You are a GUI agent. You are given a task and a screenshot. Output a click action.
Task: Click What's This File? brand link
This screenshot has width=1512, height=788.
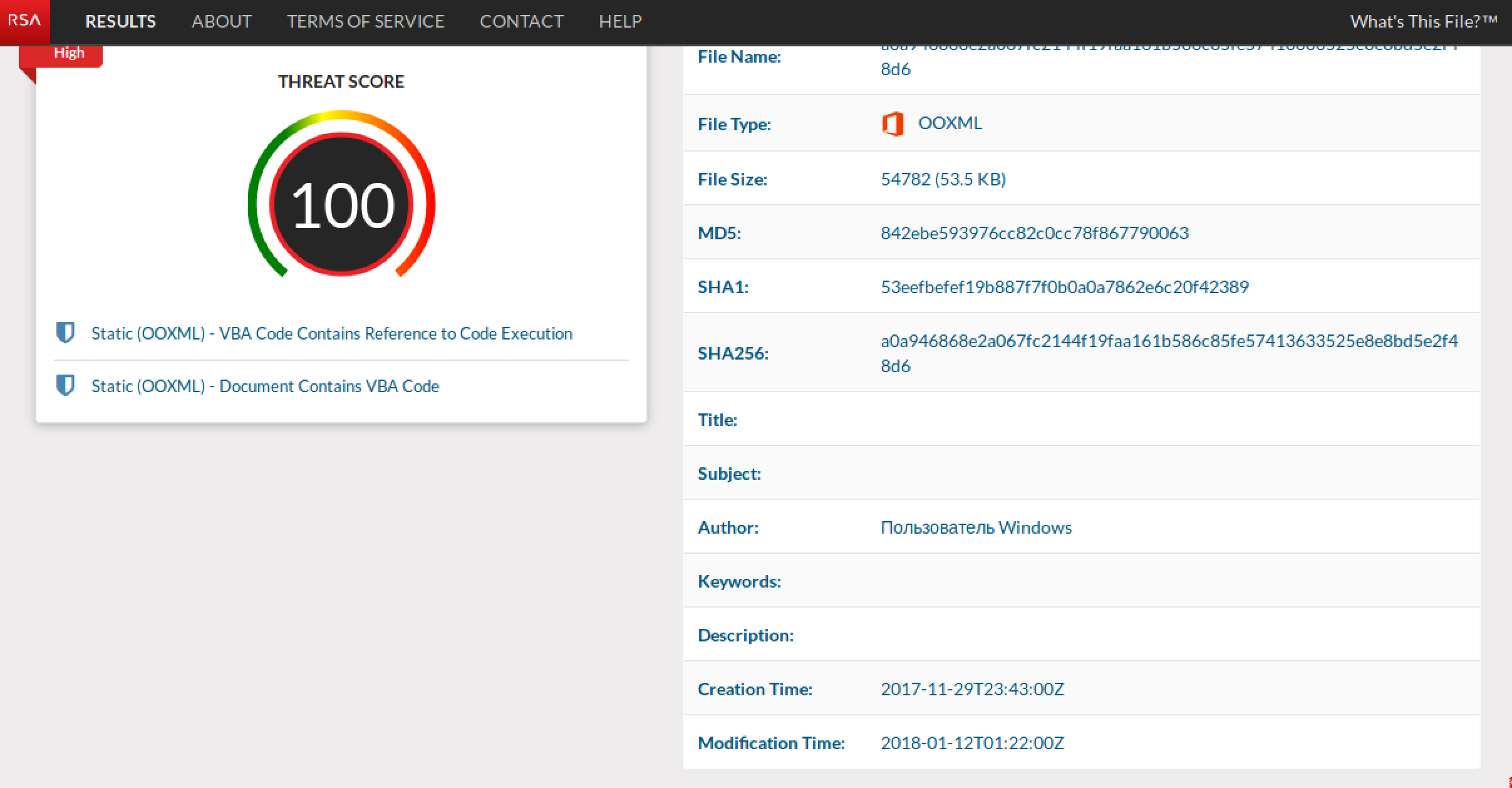1423,21
